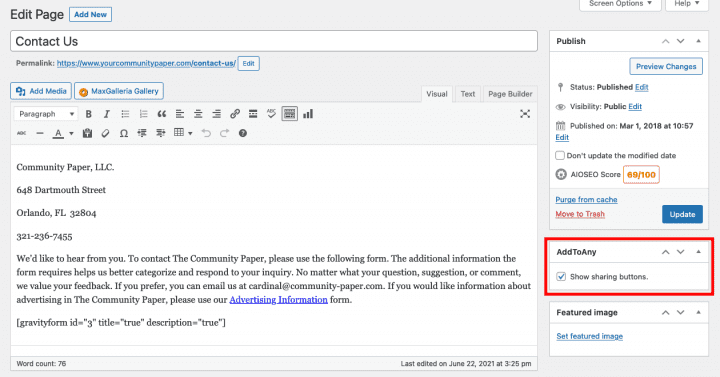Center align the text
720x377 pixels.
(198, 114)
